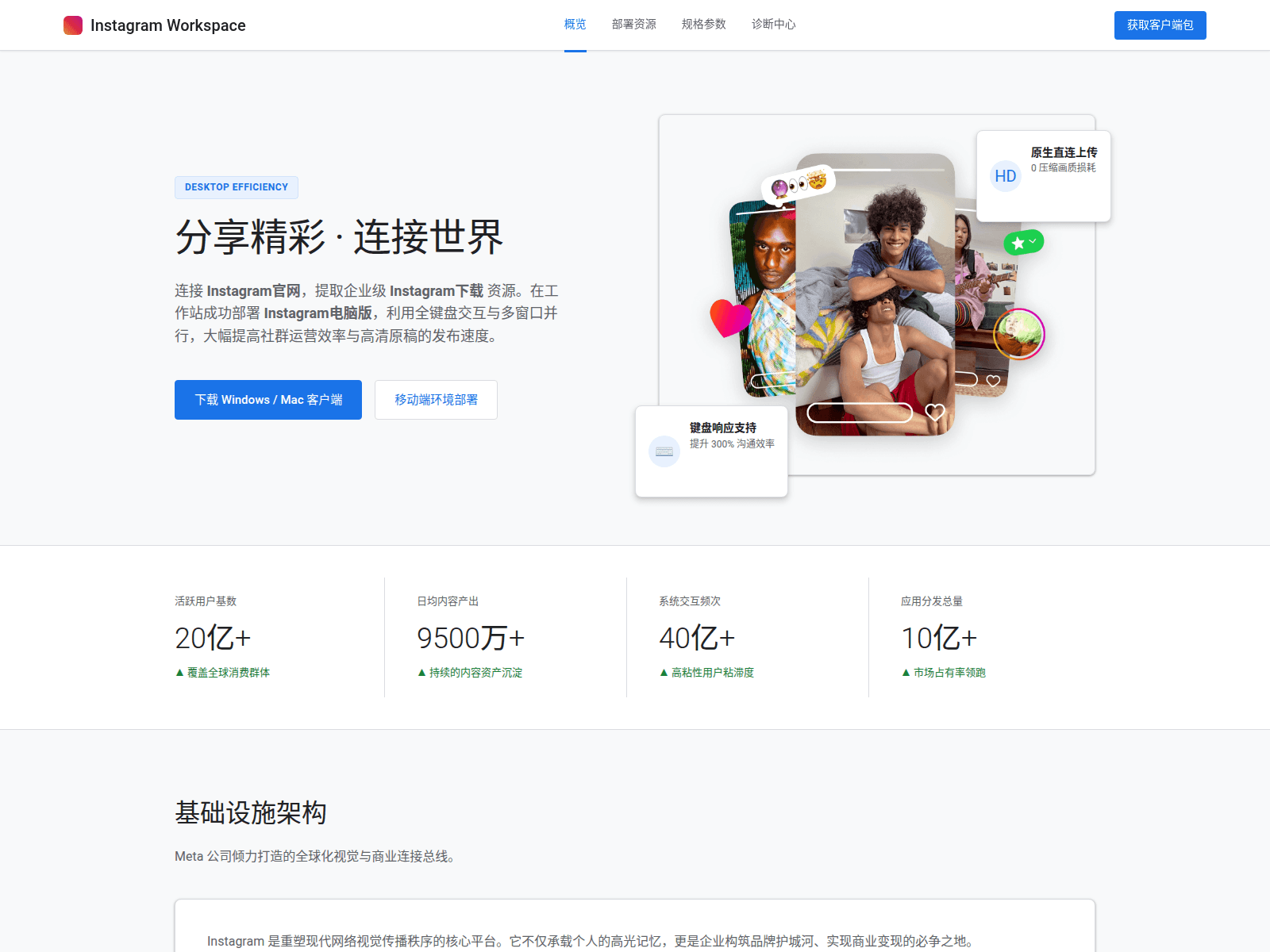Click the Instagram Workspace brand title
1270x952 pixels.
click(x=168, y=25)
